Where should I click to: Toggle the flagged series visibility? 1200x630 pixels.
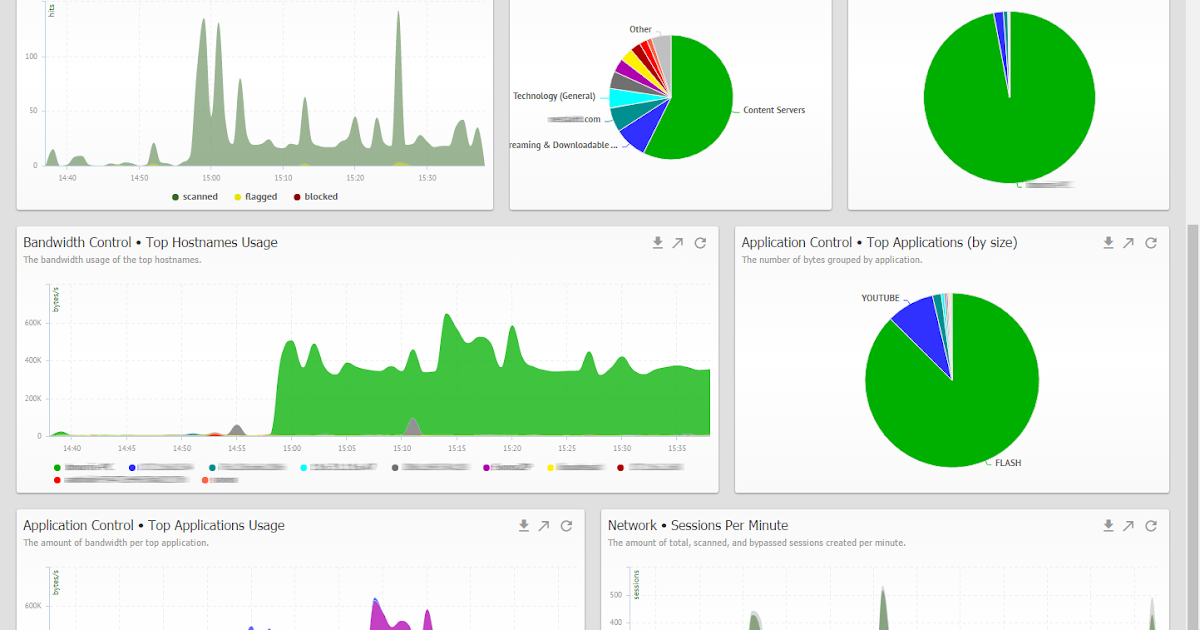256,196
